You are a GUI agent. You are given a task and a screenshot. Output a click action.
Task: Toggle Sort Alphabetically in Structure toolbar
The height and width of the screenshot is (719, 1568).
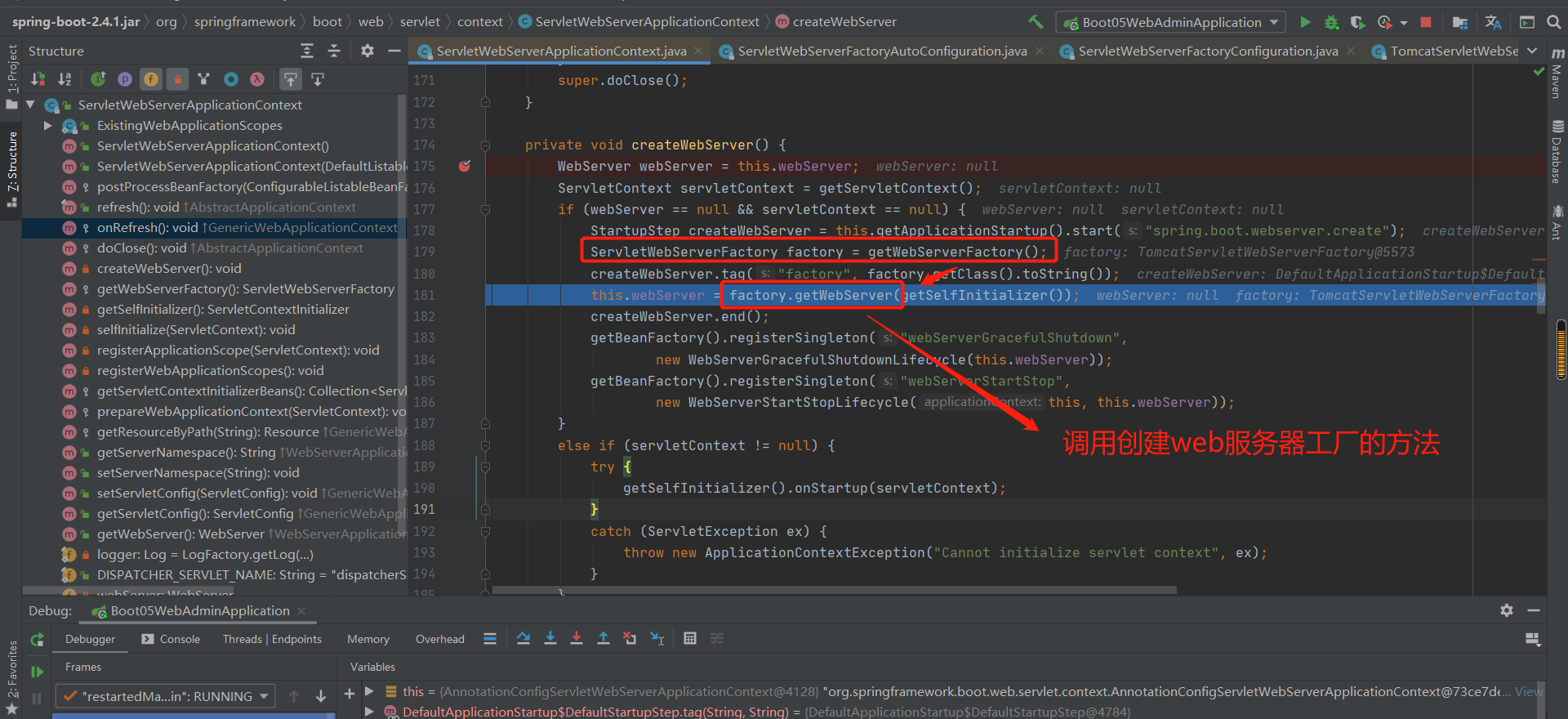click(65, 79)
